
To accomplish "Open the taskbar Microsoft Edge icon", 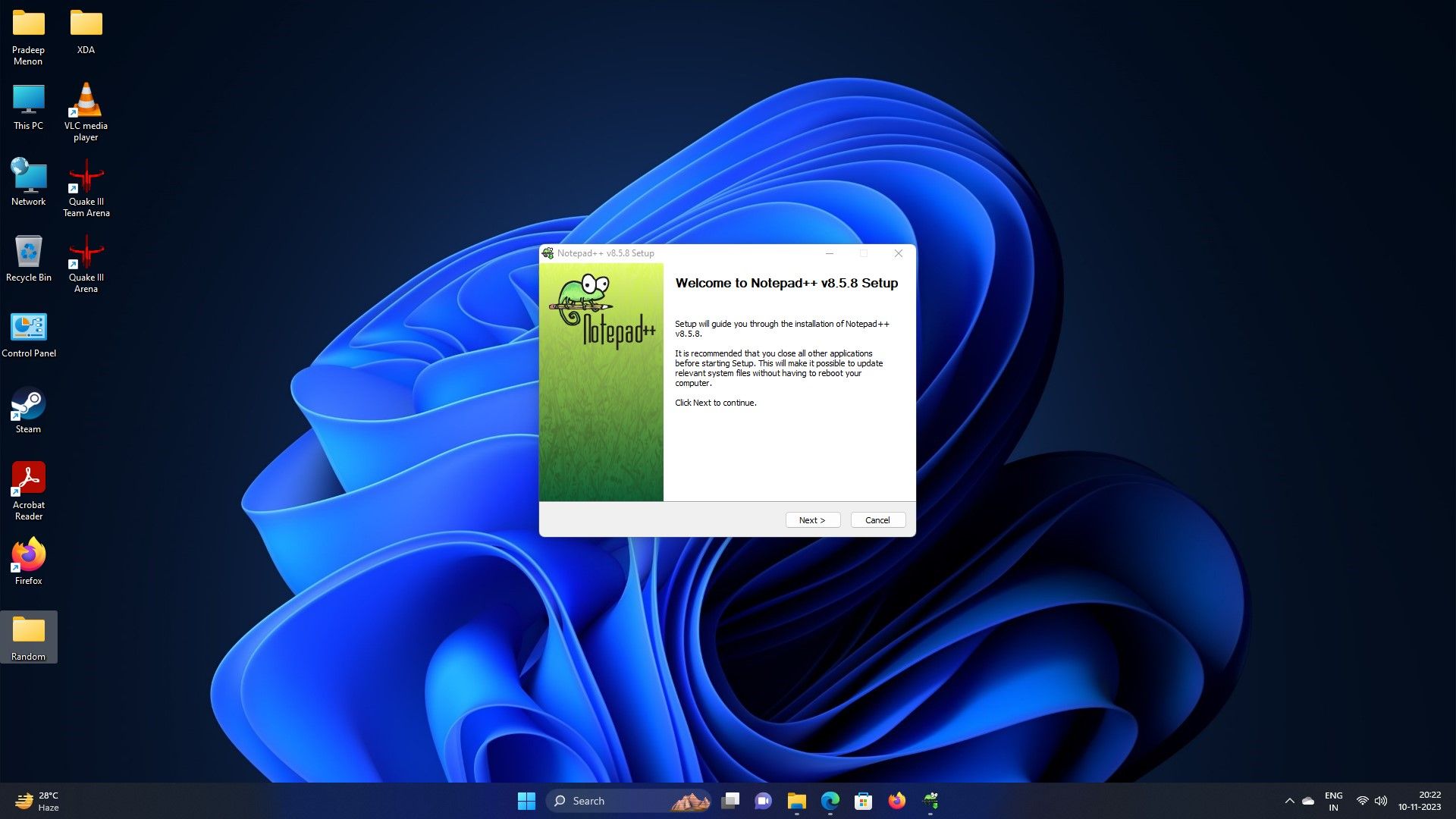I will (830, 800).
